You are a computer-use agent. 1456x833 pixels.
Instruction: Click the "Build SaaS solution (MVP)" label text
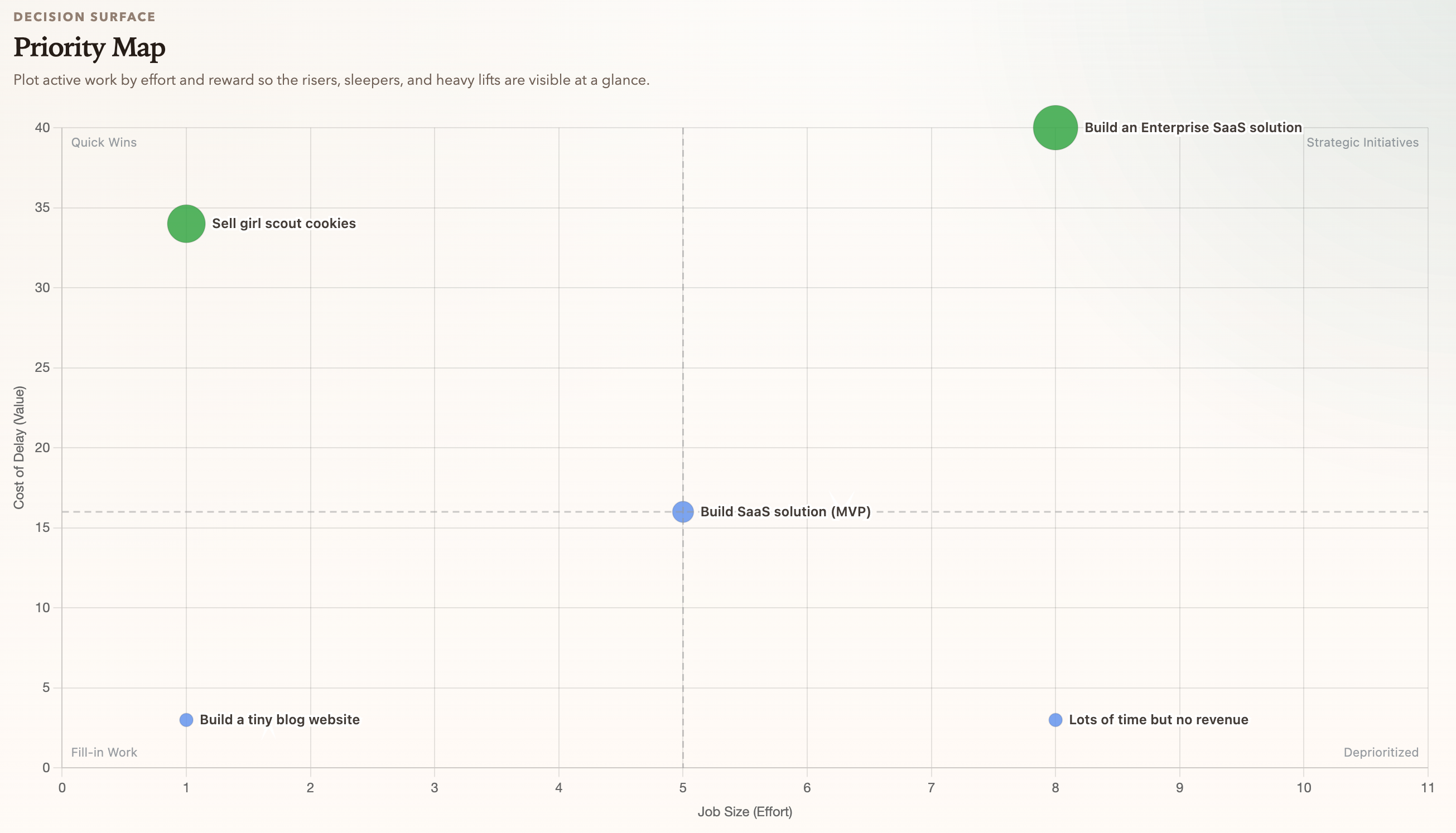785,511
